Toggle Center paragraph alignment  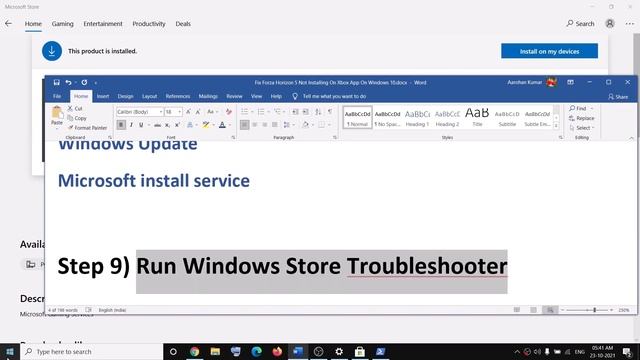(x=255, y=125)
